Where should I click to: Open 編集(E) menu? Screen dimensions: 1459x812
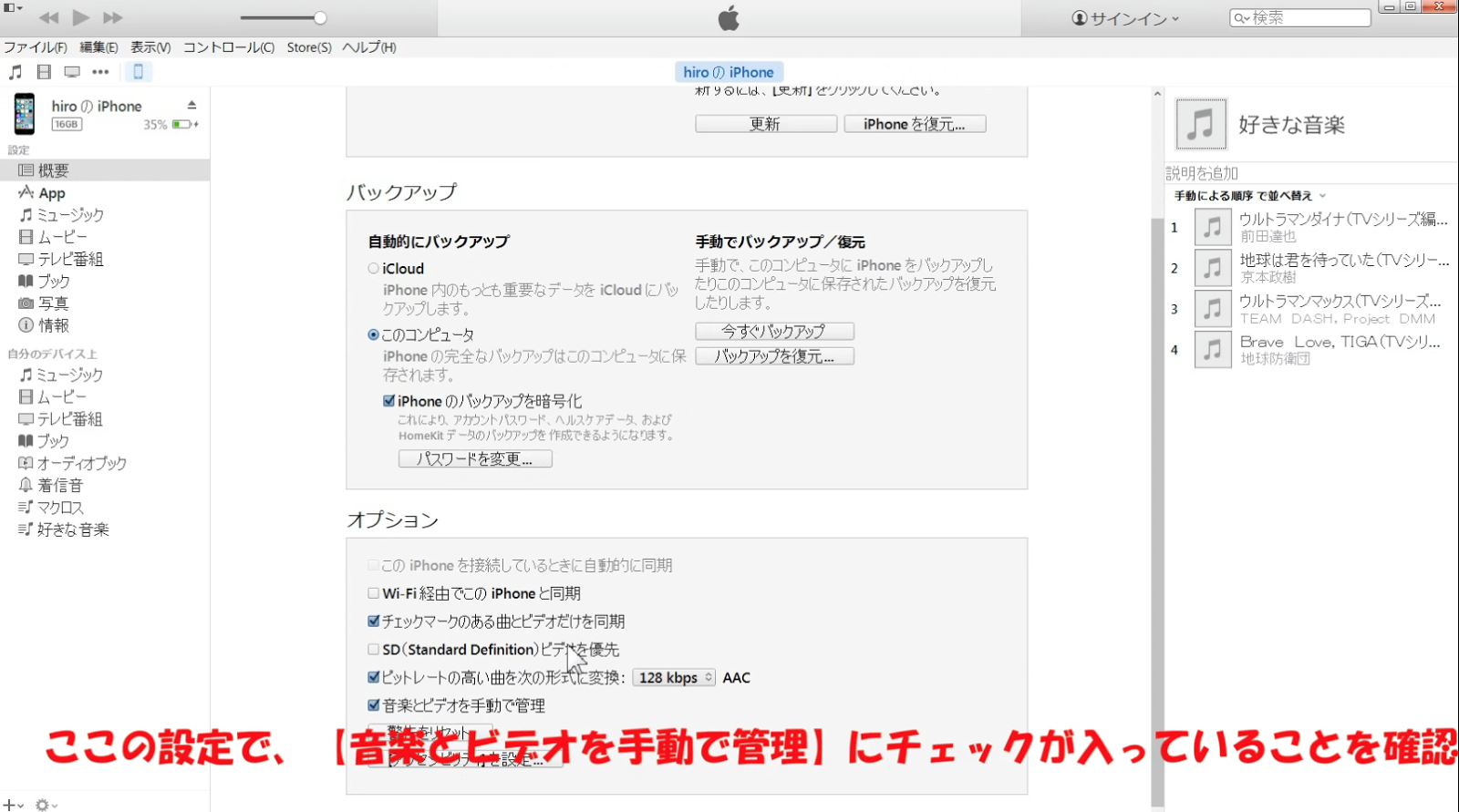(98, 47)
